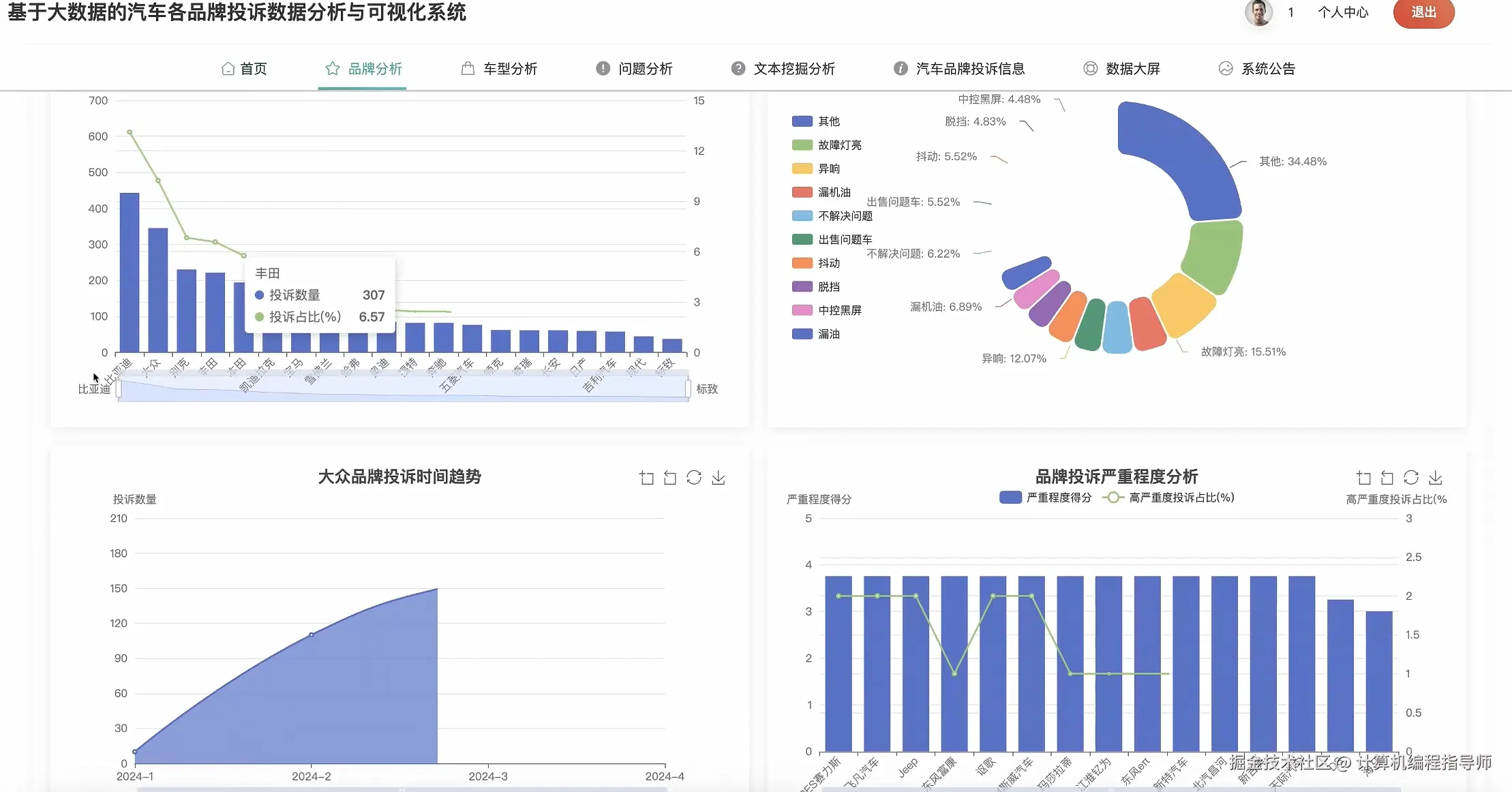The image size is (1512, 792).
Task: Toggle the 中控黑屏 legend item
Action: [x=827, y=310]
